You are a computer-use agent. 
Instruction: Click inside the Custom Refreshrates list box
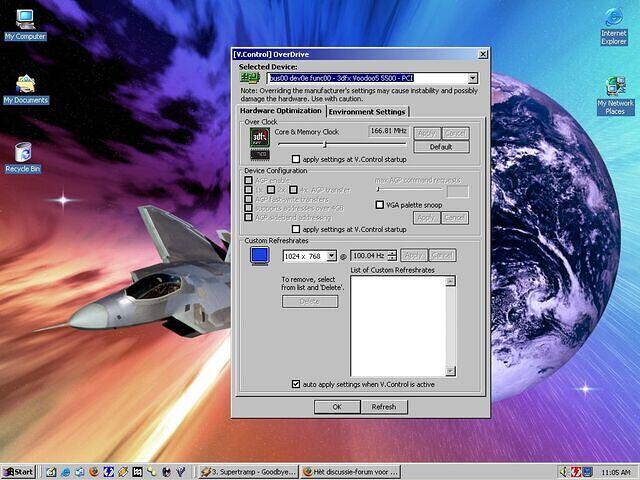coord(398,326)
